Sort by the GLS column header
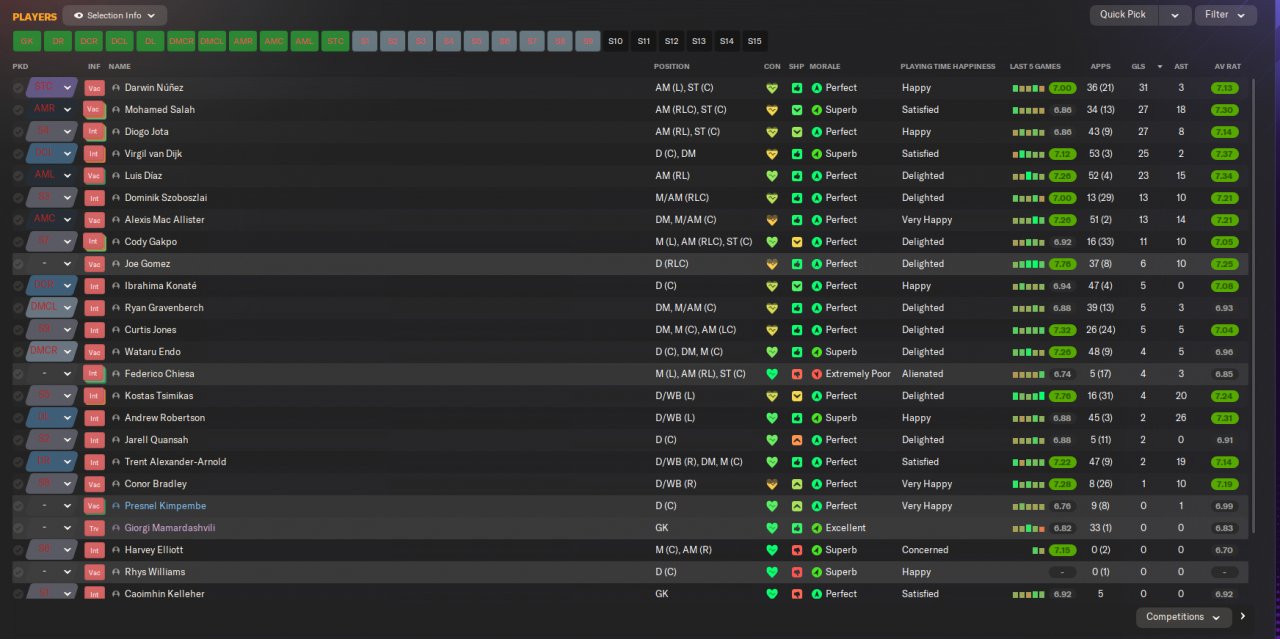 (1137, 66)
